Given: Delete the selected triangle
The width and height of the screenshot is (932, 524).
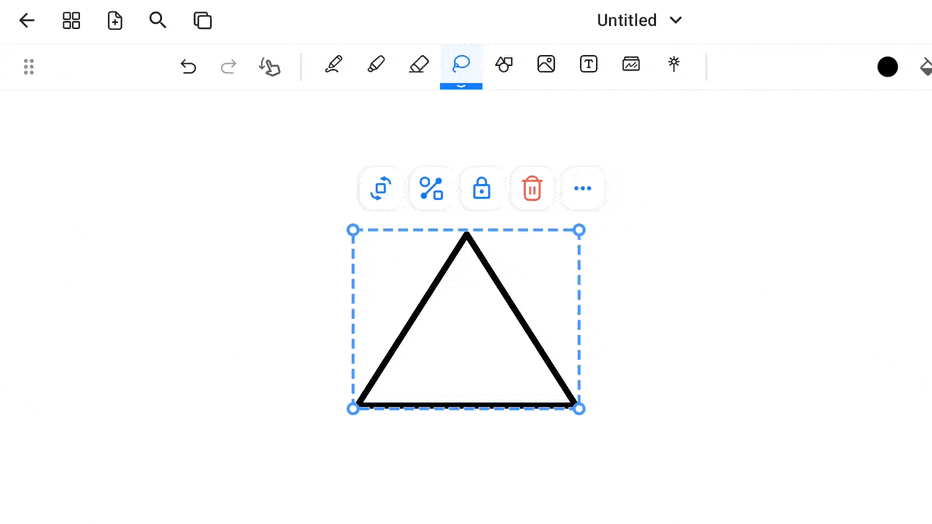Looking at the screenshot, I should [532, 188].
